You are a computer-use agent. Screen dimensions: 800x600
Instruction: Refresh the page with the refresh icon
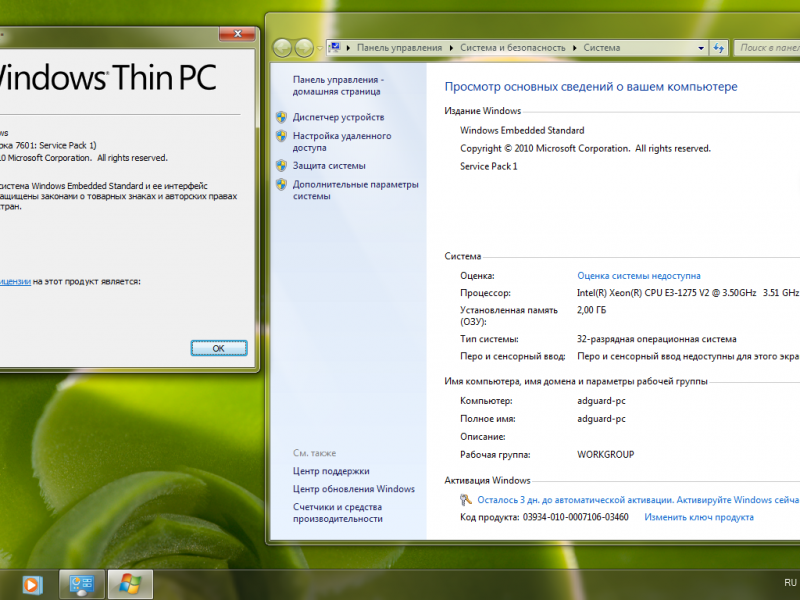(x=719, y=48)
